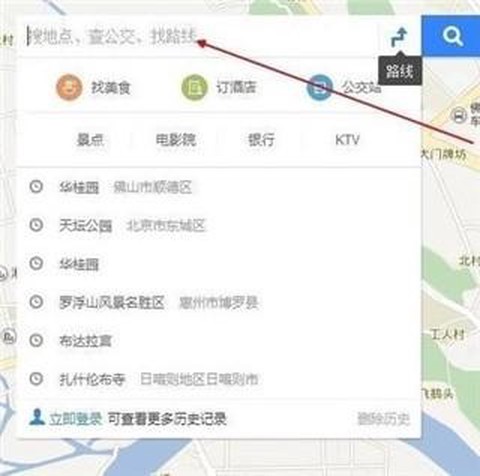480x476 pixels.
Task: Click the user icon beside 立即登录
Action: (37, 417)
